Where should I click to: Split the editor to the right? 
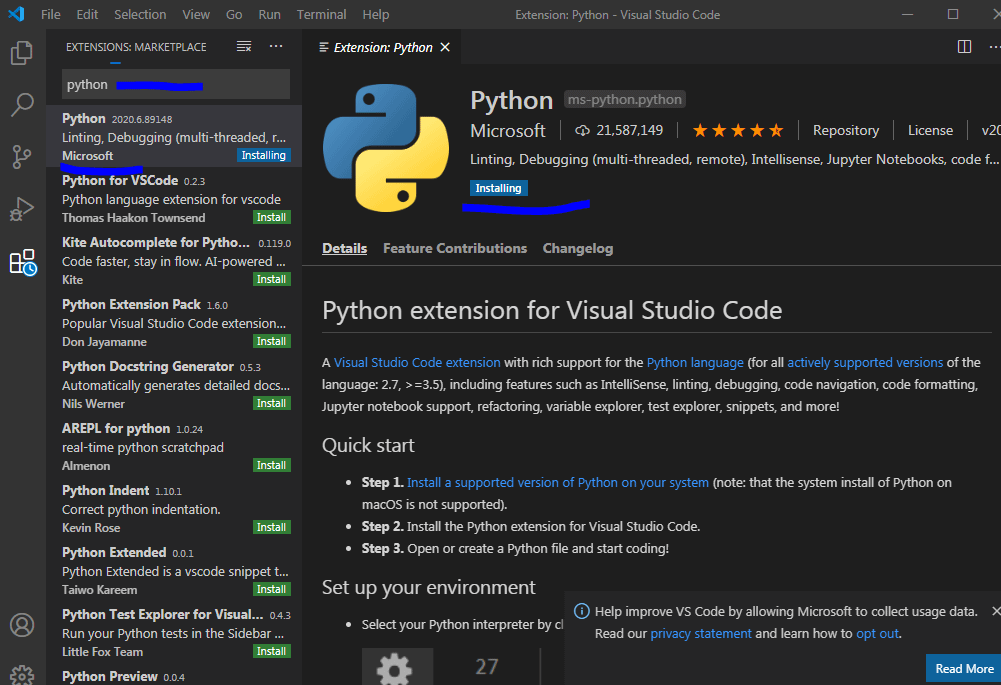coord(964,47)
